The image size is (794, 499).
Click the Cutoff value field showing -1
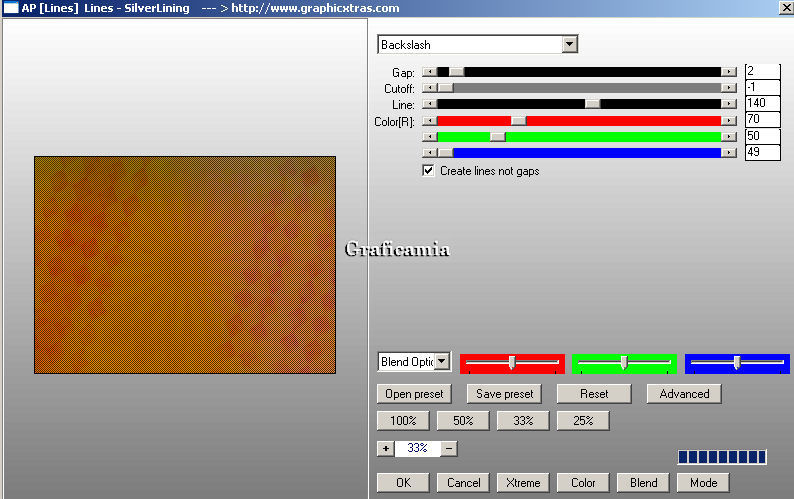(x=763, y=87)
